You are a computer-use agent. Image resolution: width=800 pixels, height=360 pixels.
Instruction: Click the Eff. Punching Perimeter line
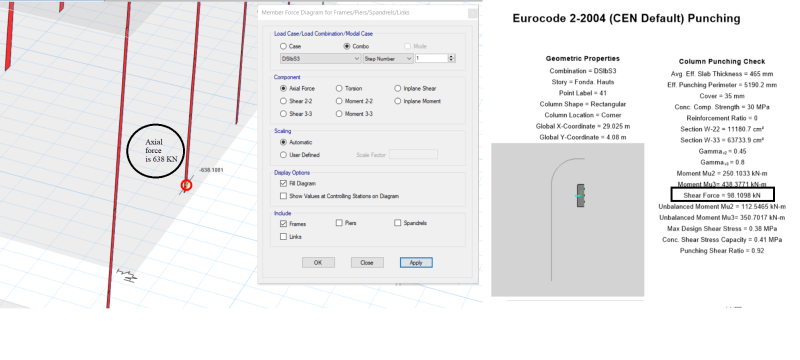coord(722,85)
